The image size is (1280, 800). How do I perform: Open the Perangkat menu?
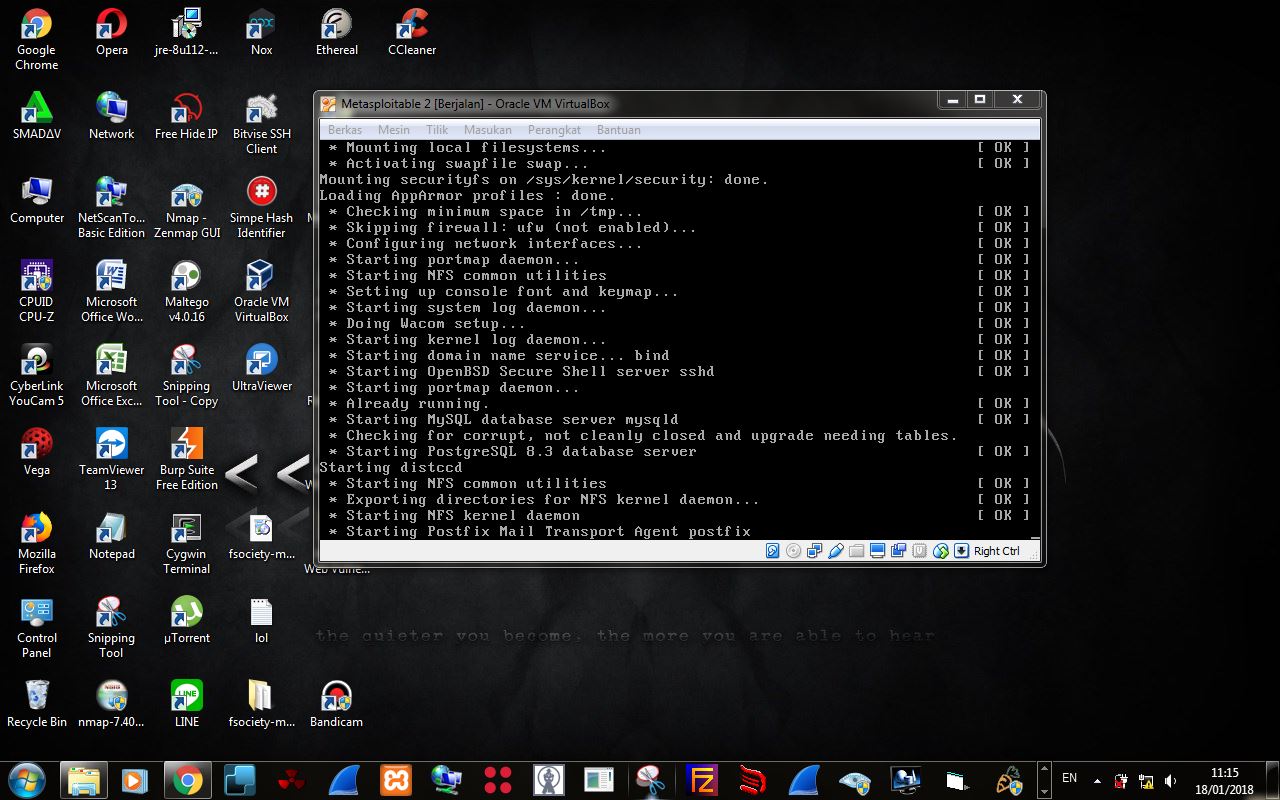[554, 129]
